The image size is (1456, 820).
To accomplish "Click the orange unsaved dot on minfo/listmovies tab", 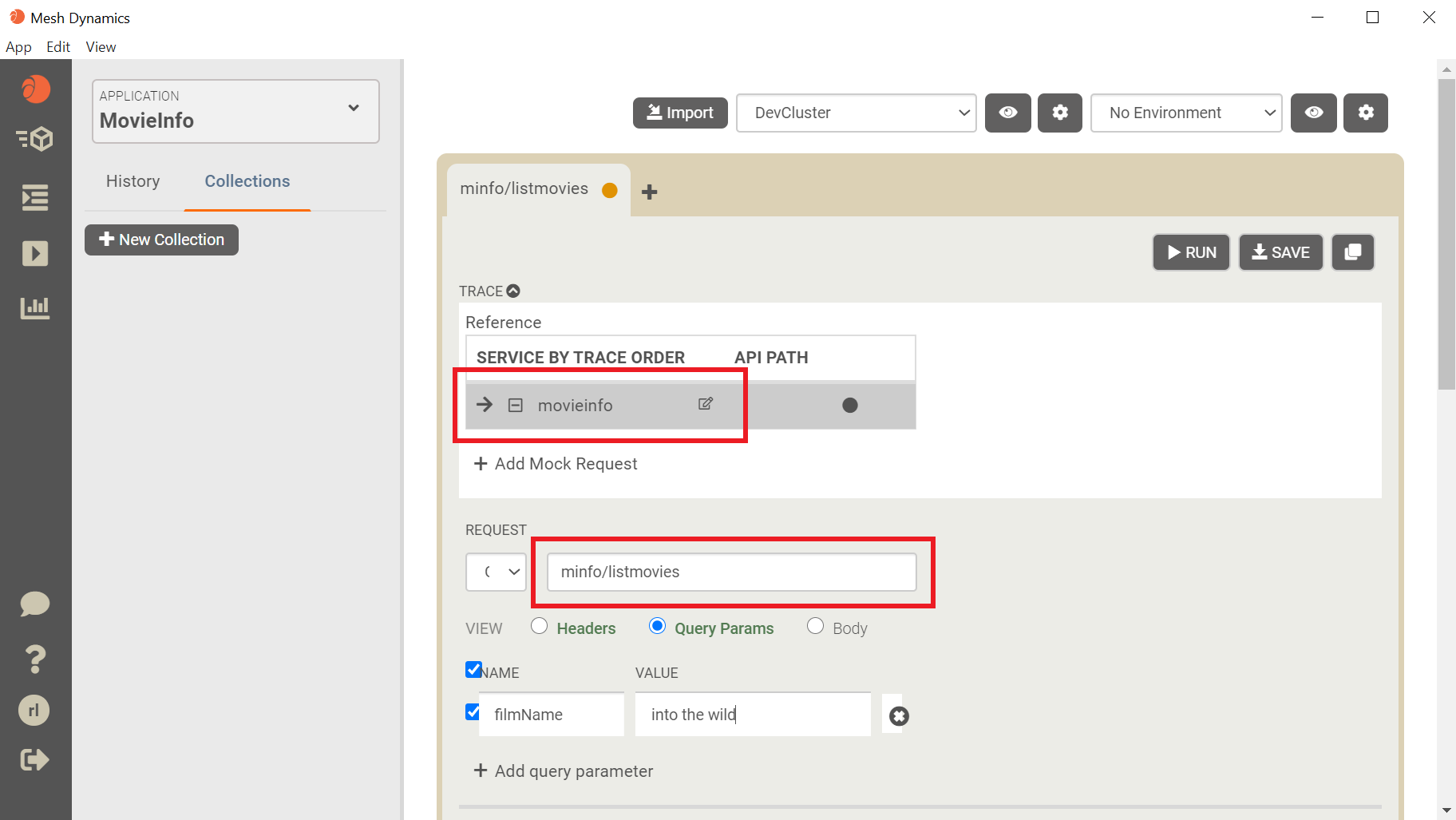I will [610, 190].
